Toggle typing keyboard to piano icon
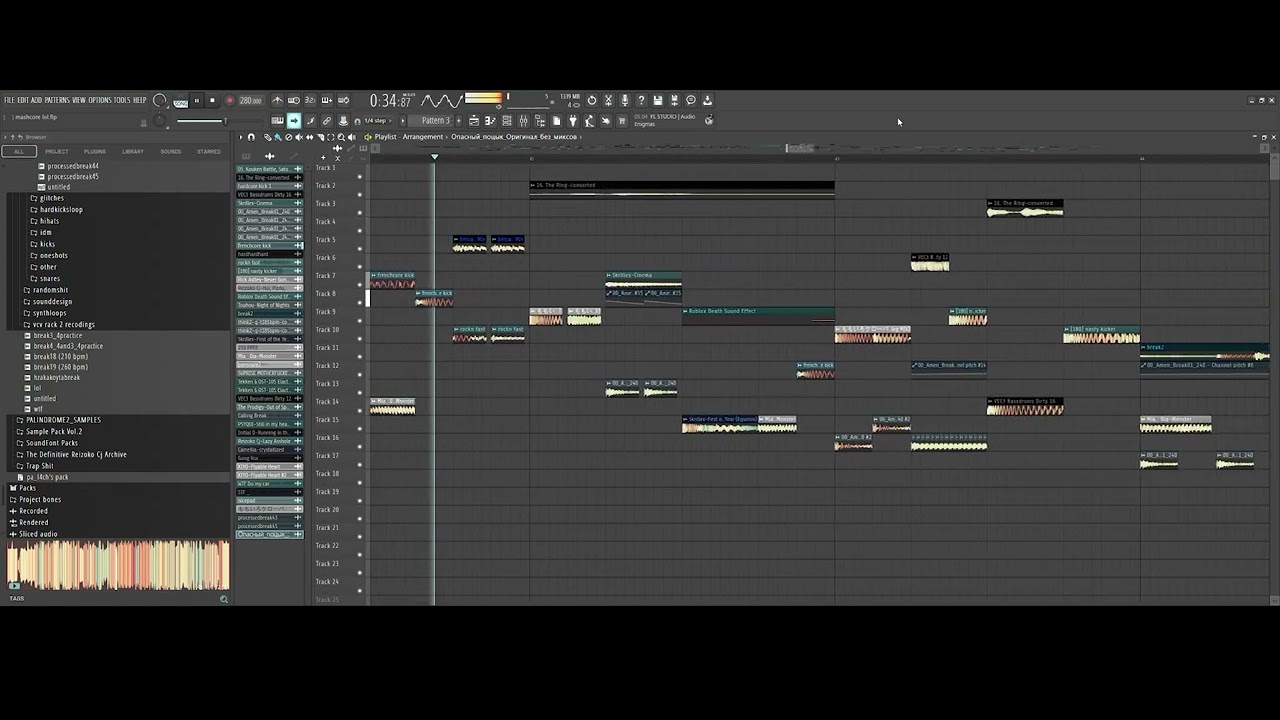This screenshot has width=1280, height=720. pyautogui.click(x=277, y=121)
